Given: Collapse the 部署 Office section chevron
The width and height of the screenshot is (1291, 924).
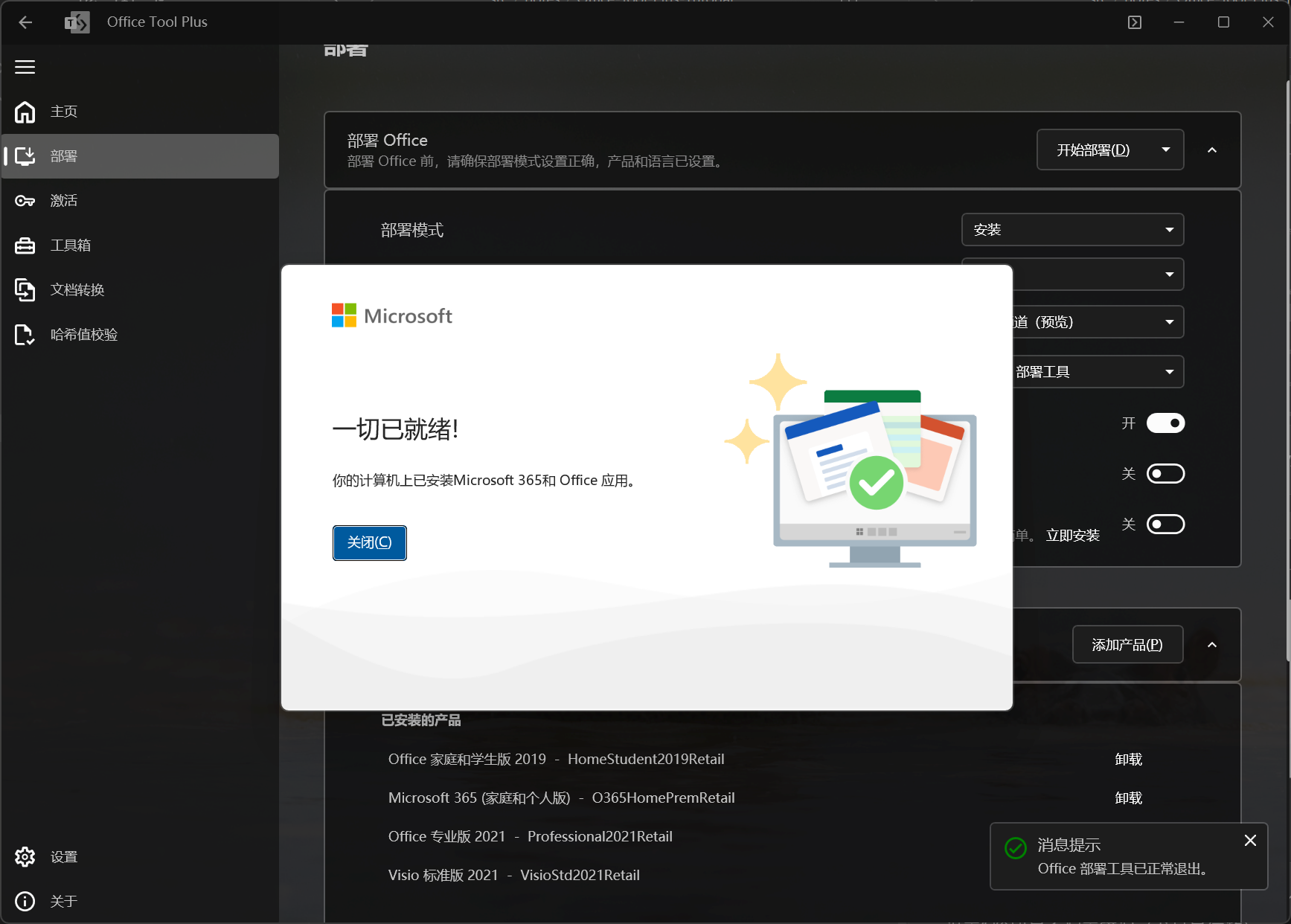Looking at the screenshot, I should pyautogui.click(x=1212, y=150).
